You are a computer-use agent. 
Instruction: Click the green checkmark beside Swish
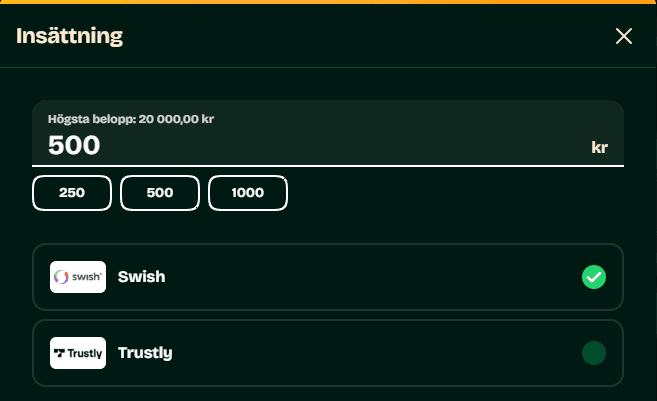[594, 277]
